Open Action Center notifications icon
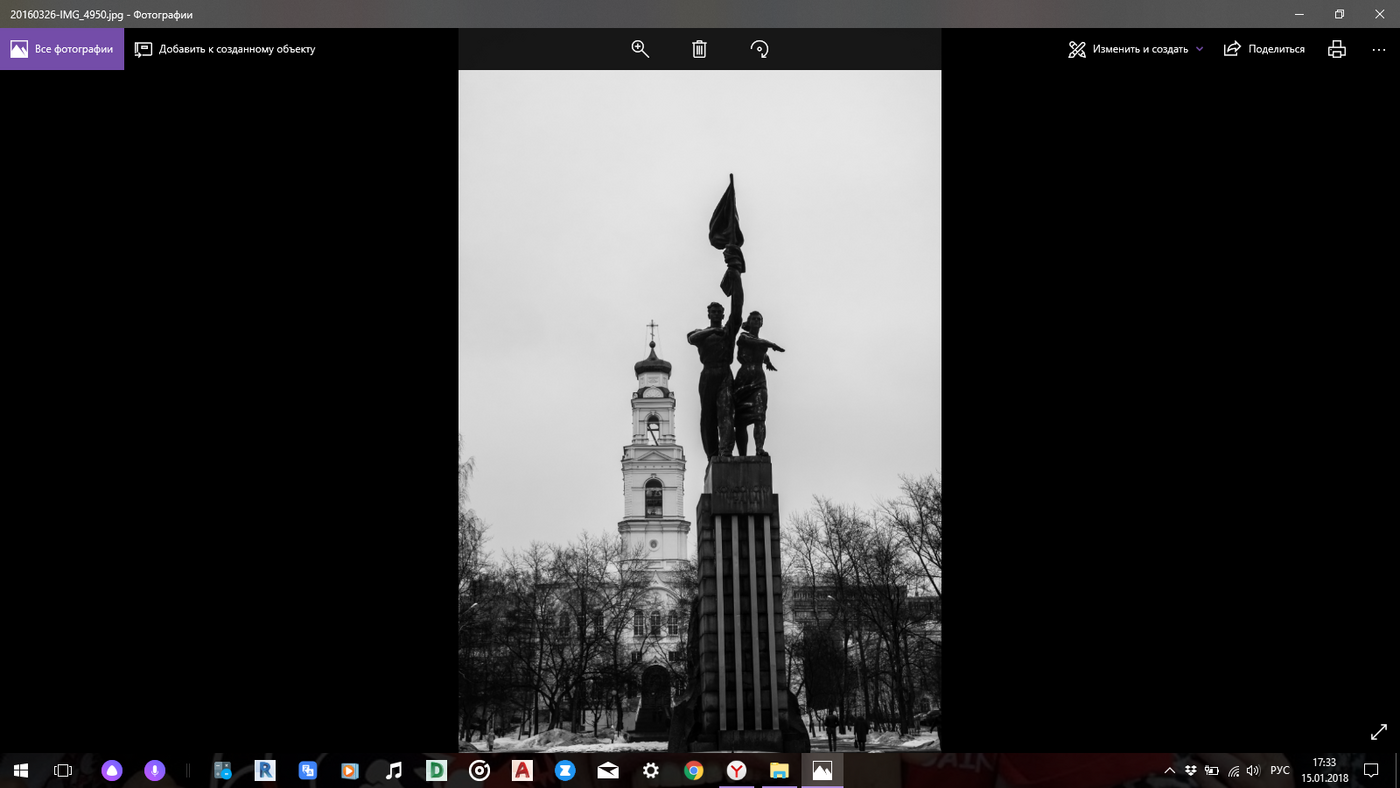1400x788 pixels. 1371,770
